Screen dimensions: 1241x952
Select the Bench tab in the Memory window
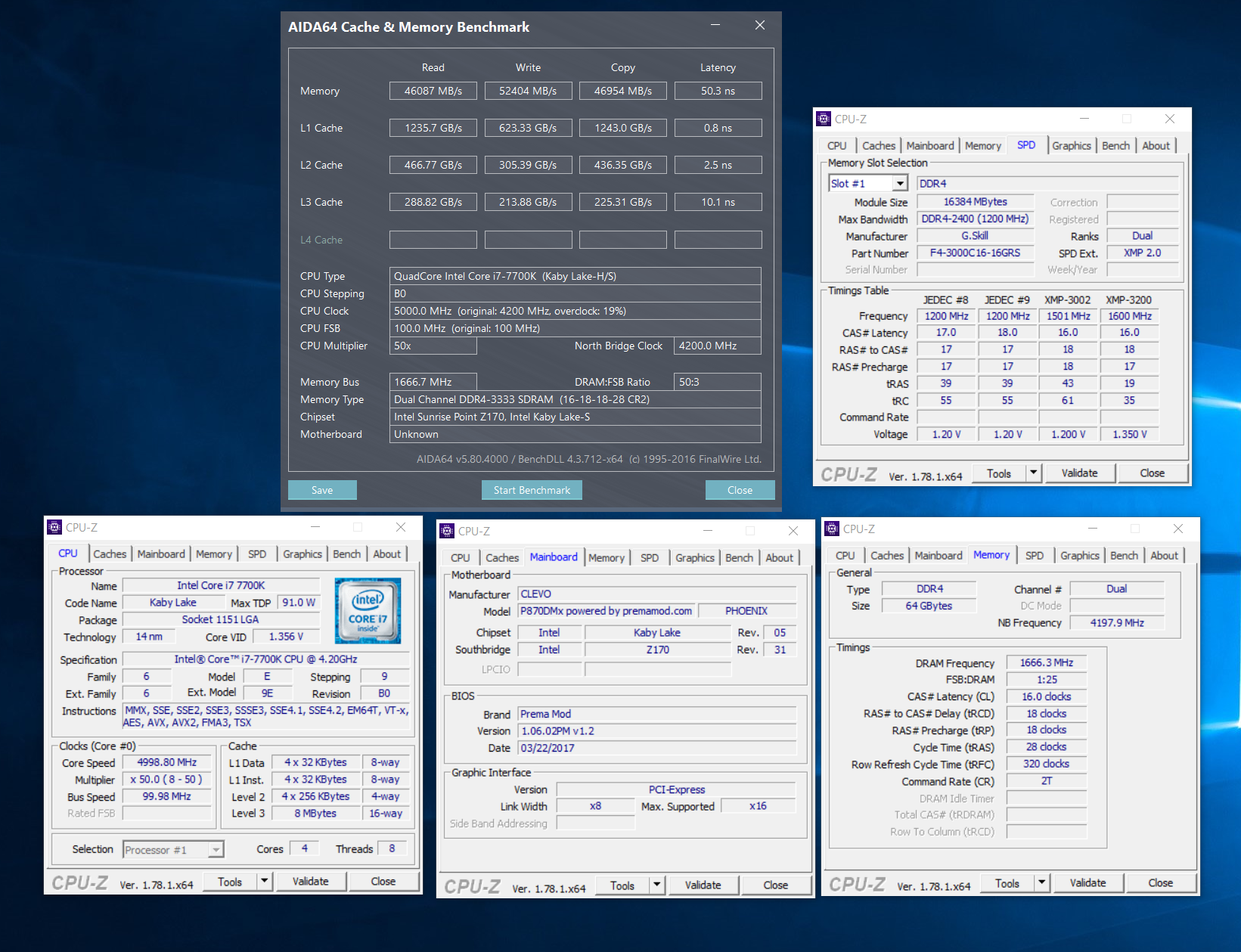click(x=1123, y=555)
